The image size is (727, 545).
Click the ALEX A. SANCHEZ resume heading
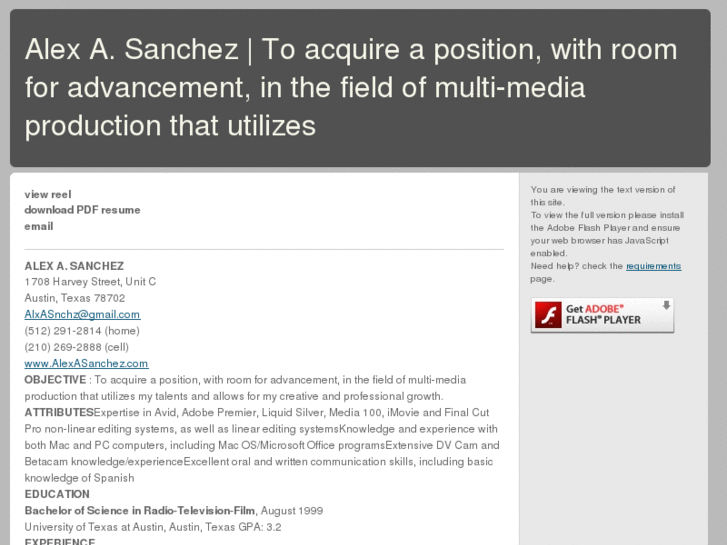(74, 266)
